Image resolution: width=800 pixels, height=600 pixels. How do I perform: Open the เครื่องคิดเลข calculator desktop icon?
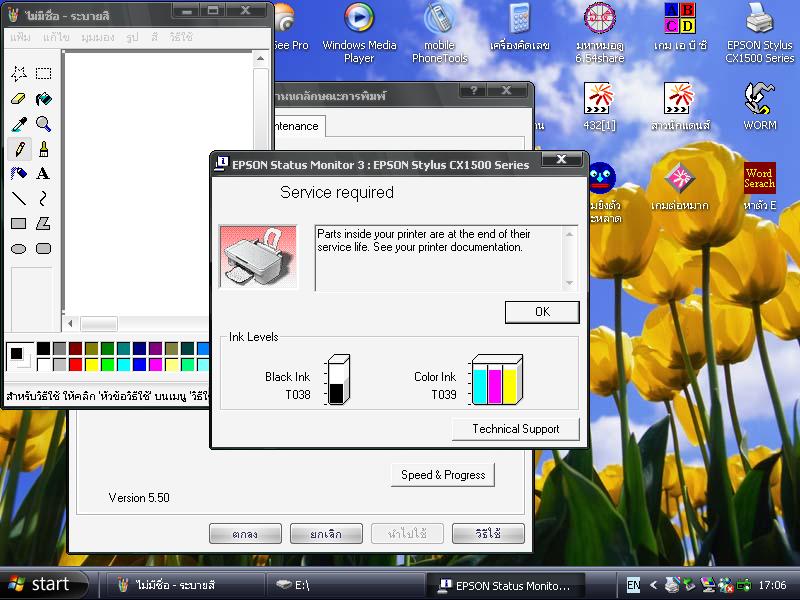coord(519,28)
